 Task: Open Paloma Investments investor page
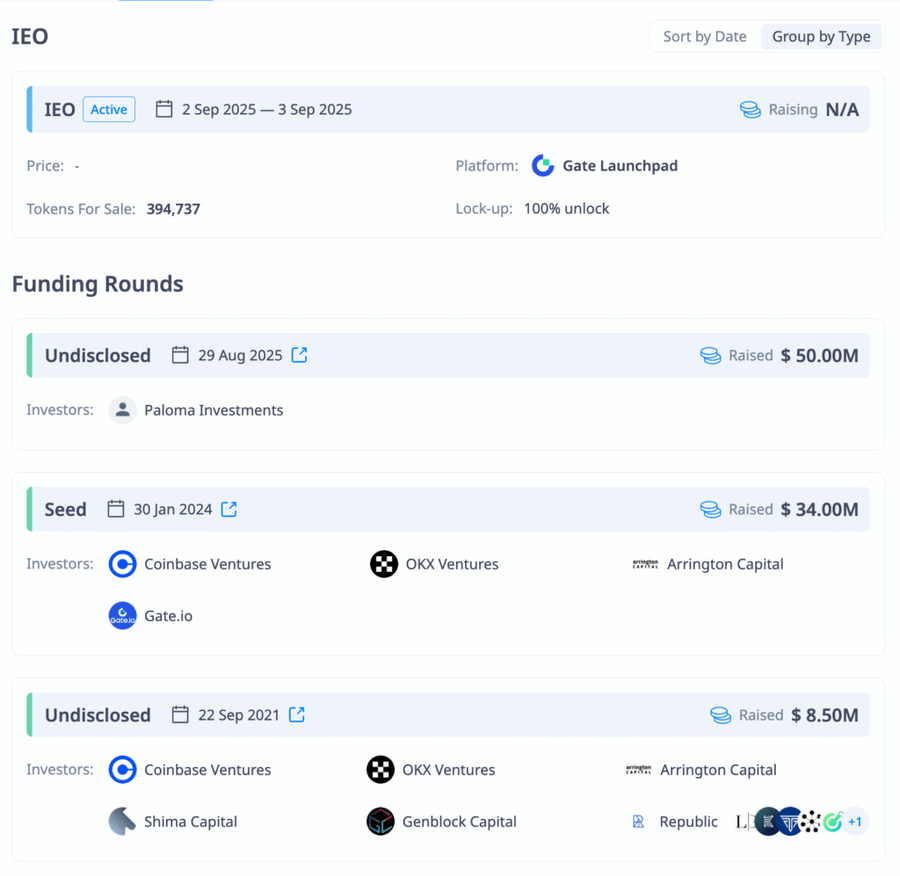click(x=214, y=410)
